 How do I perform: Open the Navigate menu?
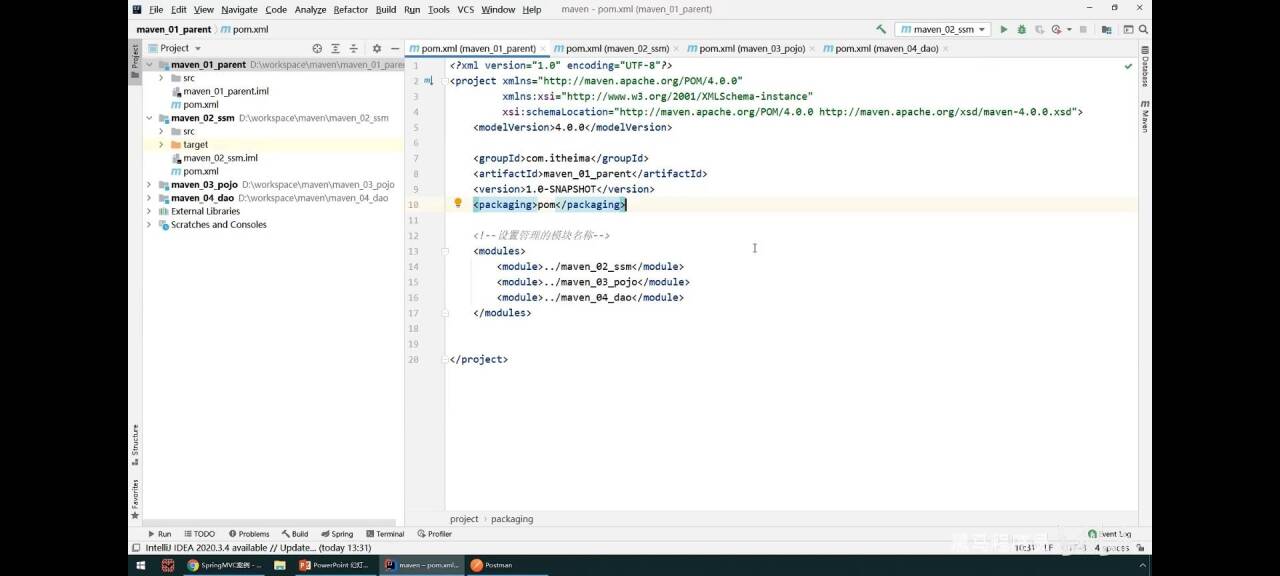click(x=239, y=10)
